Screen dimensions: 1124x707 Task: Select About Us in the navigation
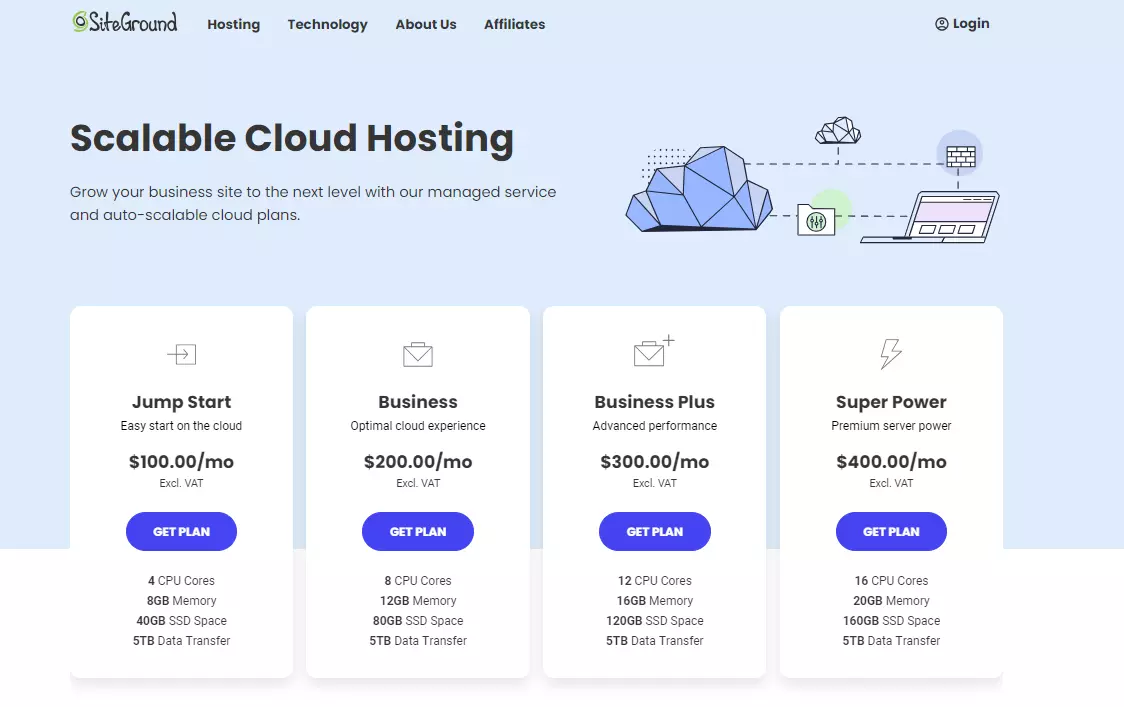click(x=426, y=24)
